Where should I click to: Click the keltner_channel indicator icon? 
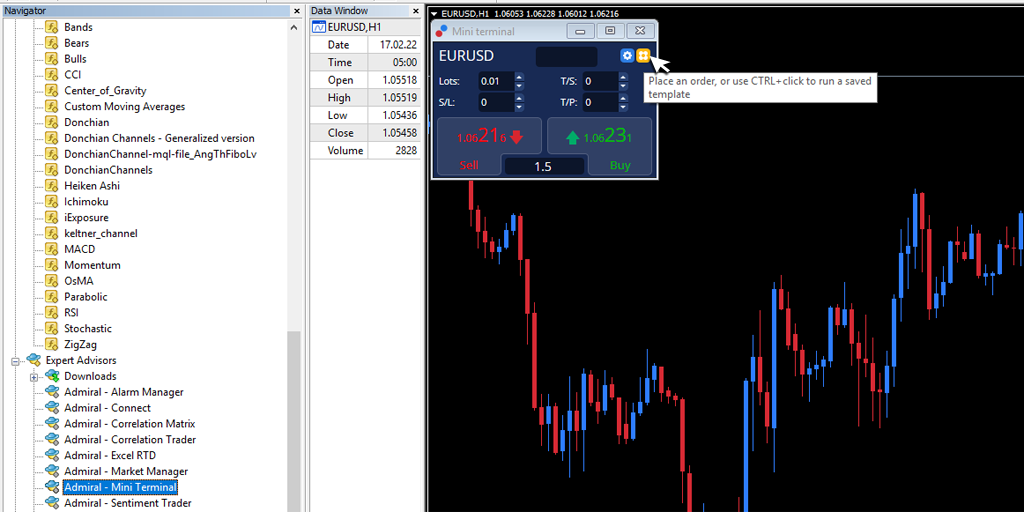coord(52,233)
